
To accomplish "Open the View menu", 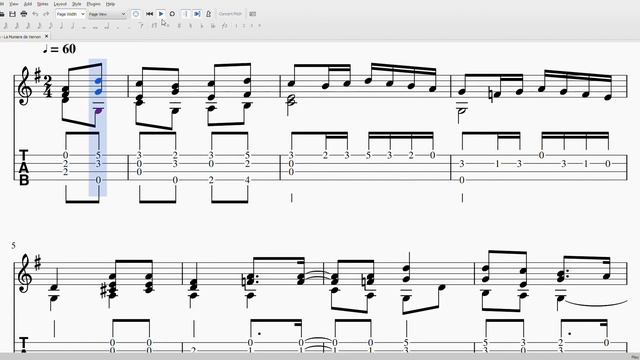I will 13,4.
